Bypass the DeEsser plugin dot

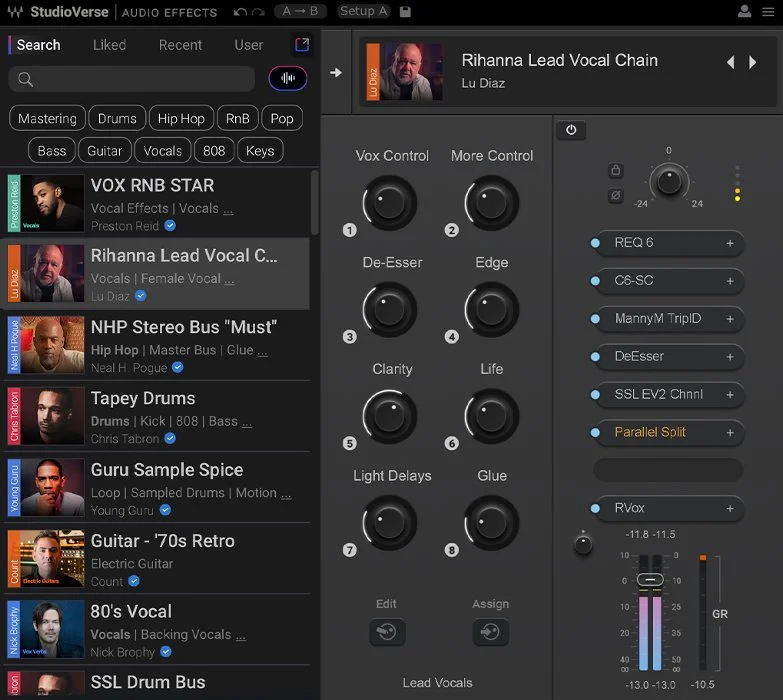(595, 356)
